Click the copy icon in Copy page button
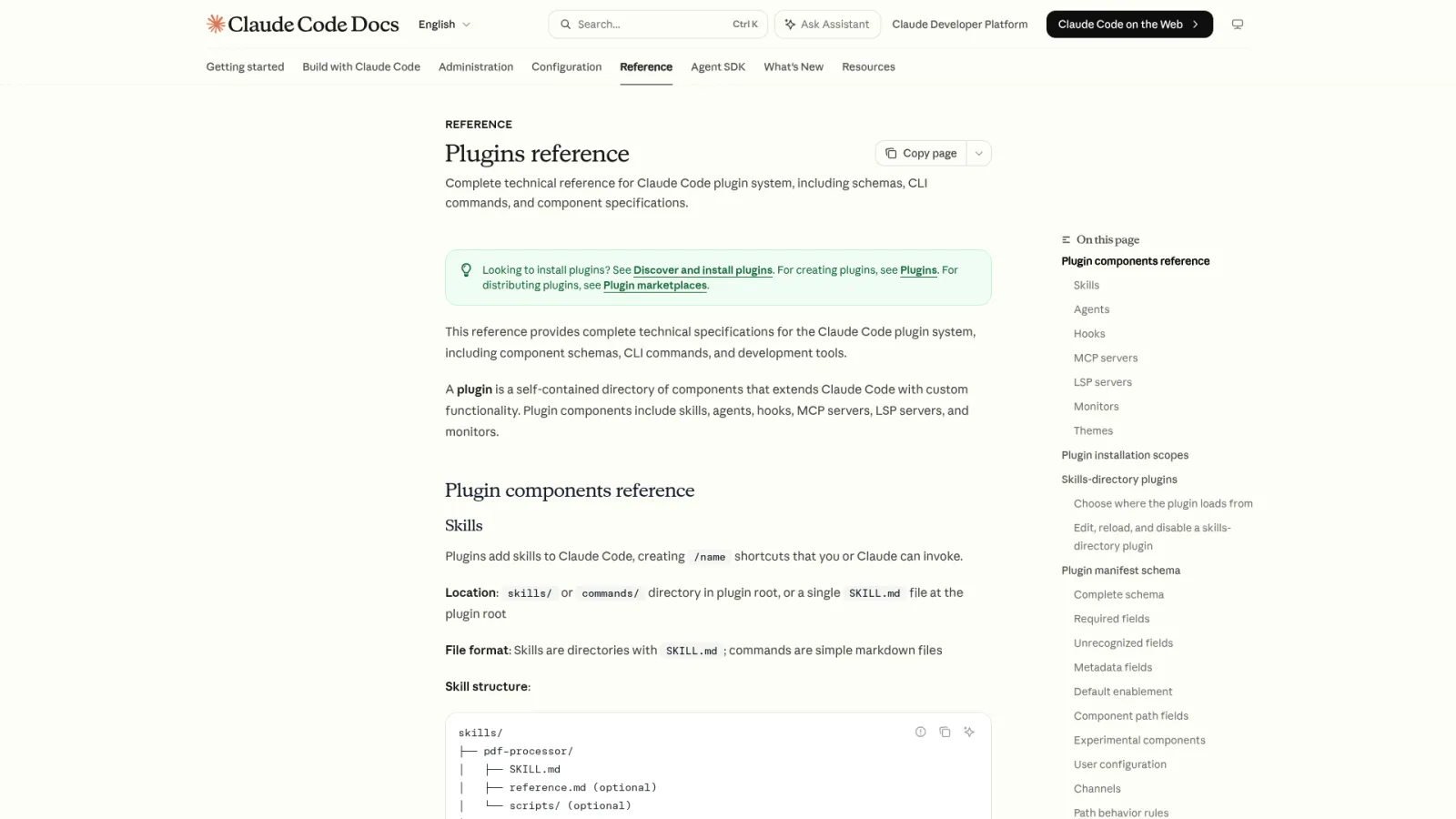The image size is (1456, 819). pyautogui.click(x=891, y=153)
